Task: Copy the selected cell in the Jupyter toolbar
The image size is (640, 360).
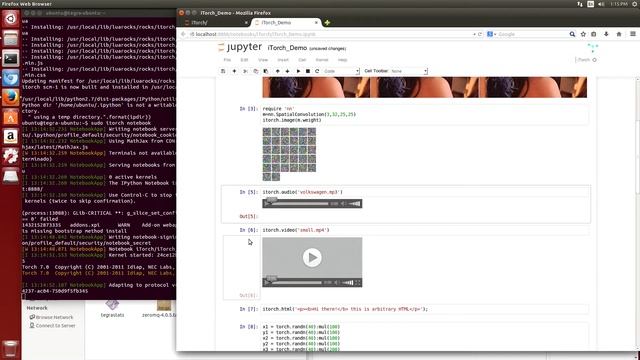Action: [256, 71]
